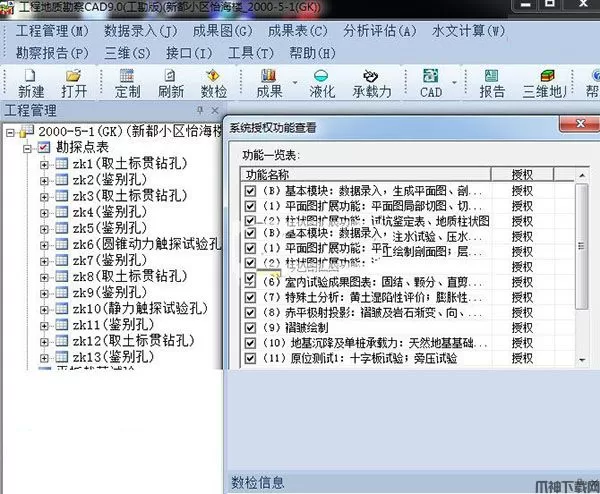Open the 帮助(H) menu
Image resolution: width=600 pixels, height=494 pixels.
point(312,53)
